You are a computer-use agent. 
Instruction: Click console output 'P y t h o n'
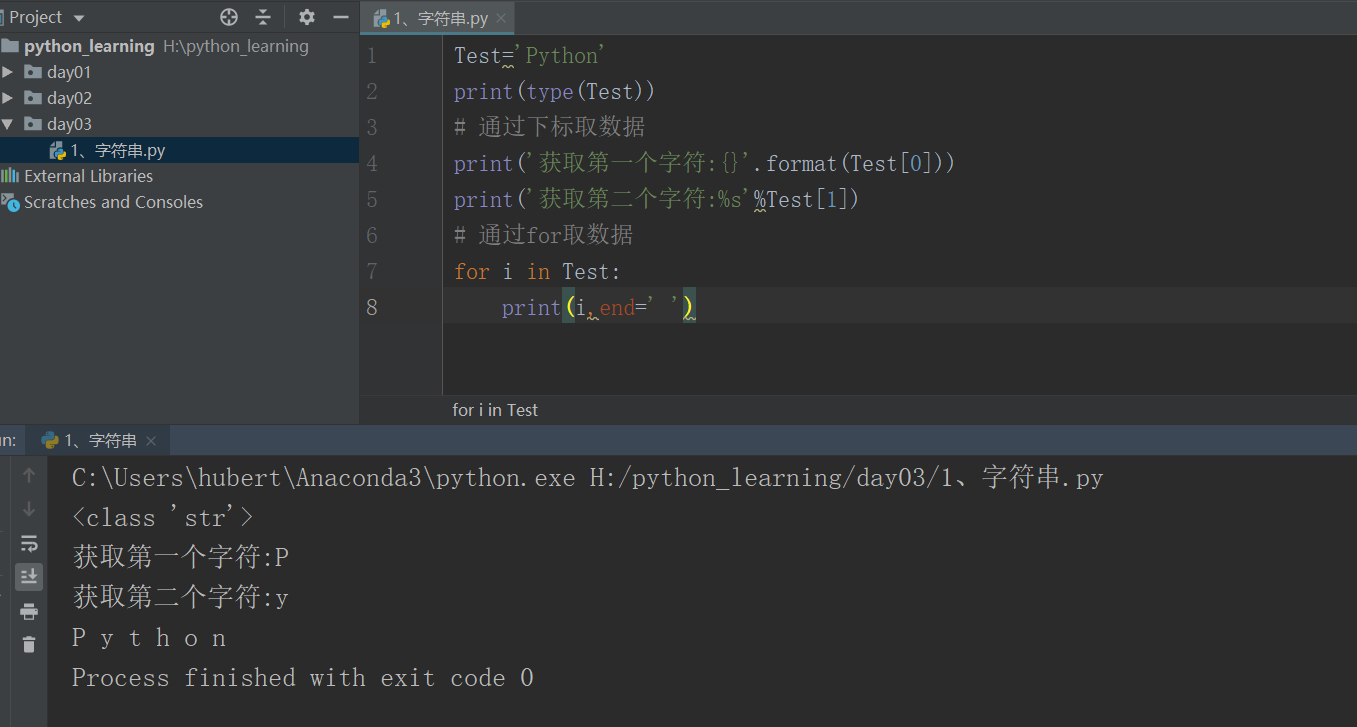coord(149,638)
